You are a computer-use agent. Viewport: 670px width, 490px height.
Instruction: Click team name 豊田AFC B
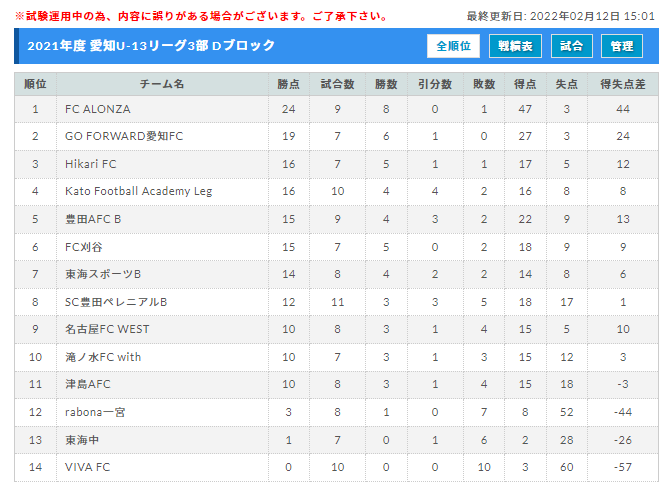coord(93,219)
